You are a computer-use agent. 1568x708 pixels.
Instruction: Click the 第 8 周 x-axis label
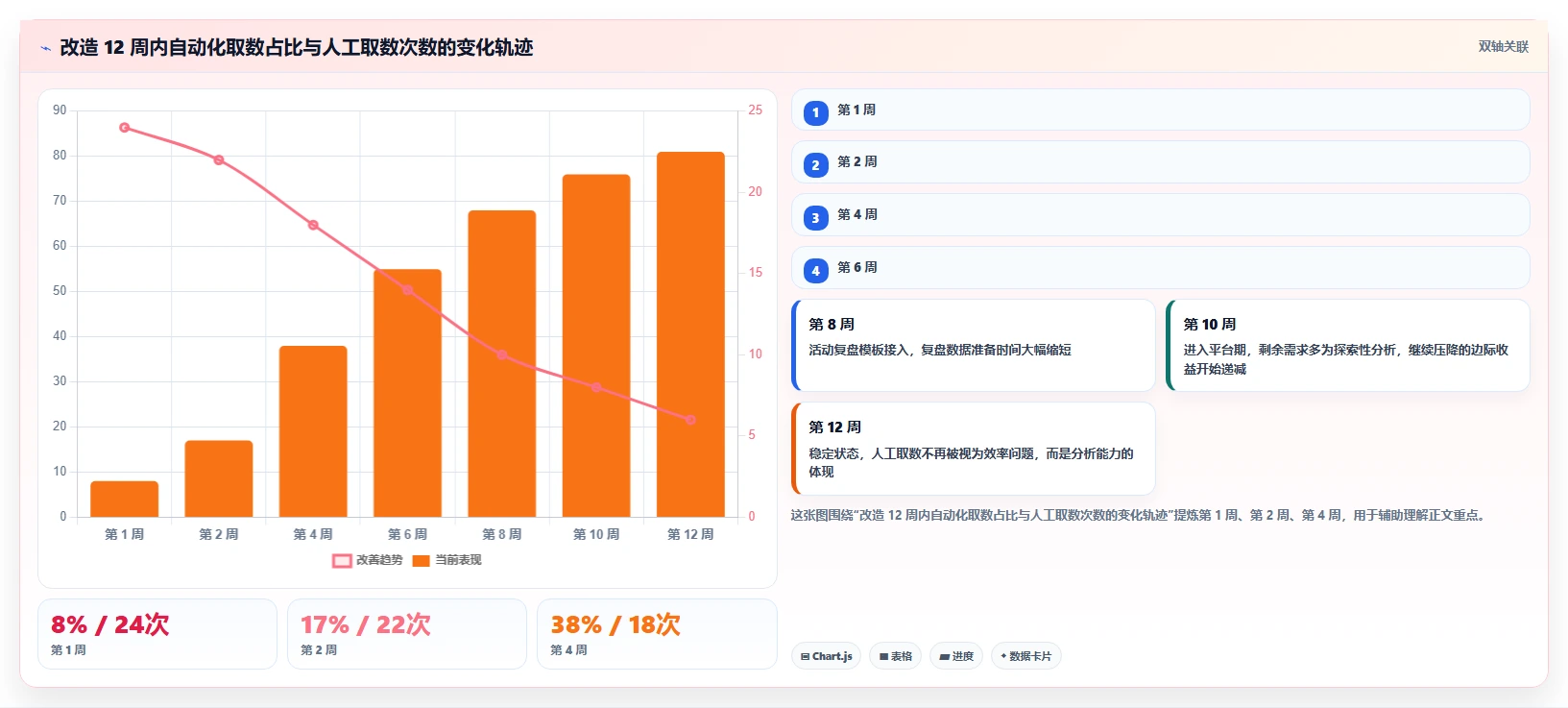point(502,534)
